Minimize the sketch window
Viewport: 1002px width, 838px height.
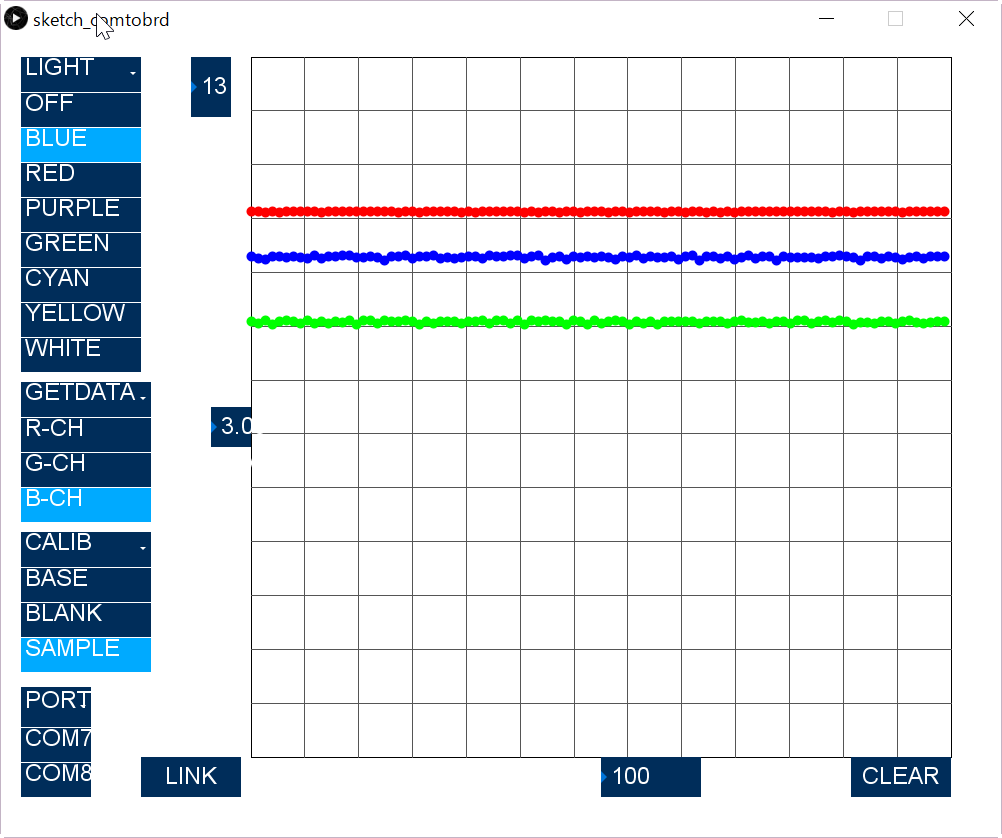826,19
